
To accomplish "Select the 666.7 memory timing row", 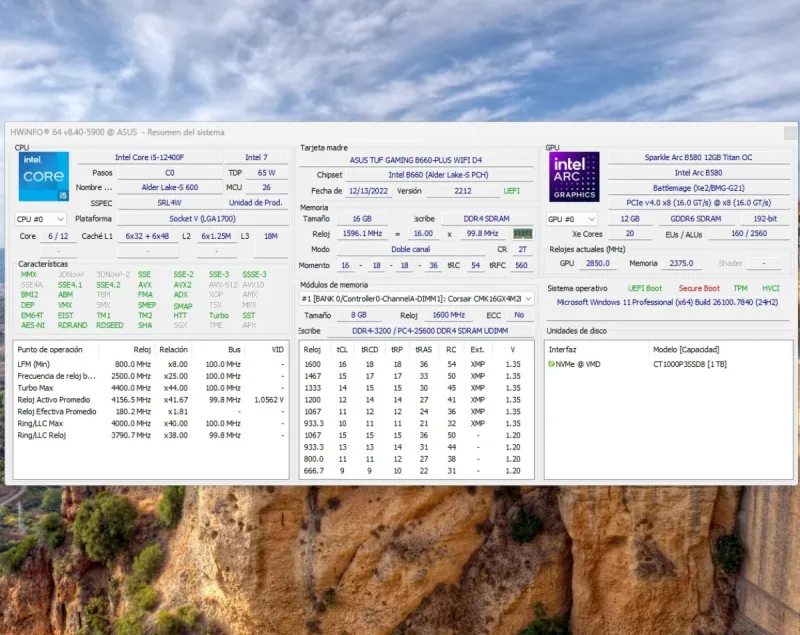I will pyautogui.click(x=416, y=471).
